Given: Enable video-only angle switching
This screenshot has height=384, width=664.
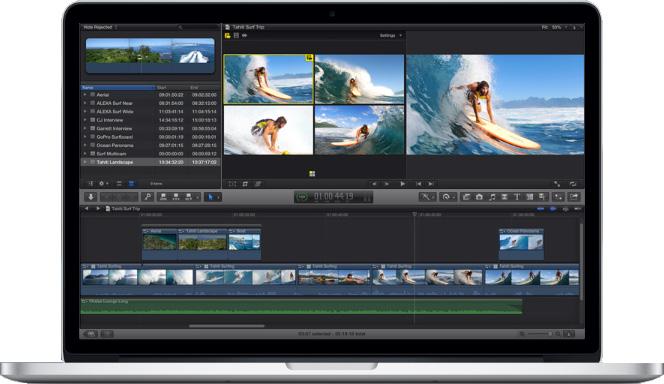Looking at the screenshot, I should 236,36.
